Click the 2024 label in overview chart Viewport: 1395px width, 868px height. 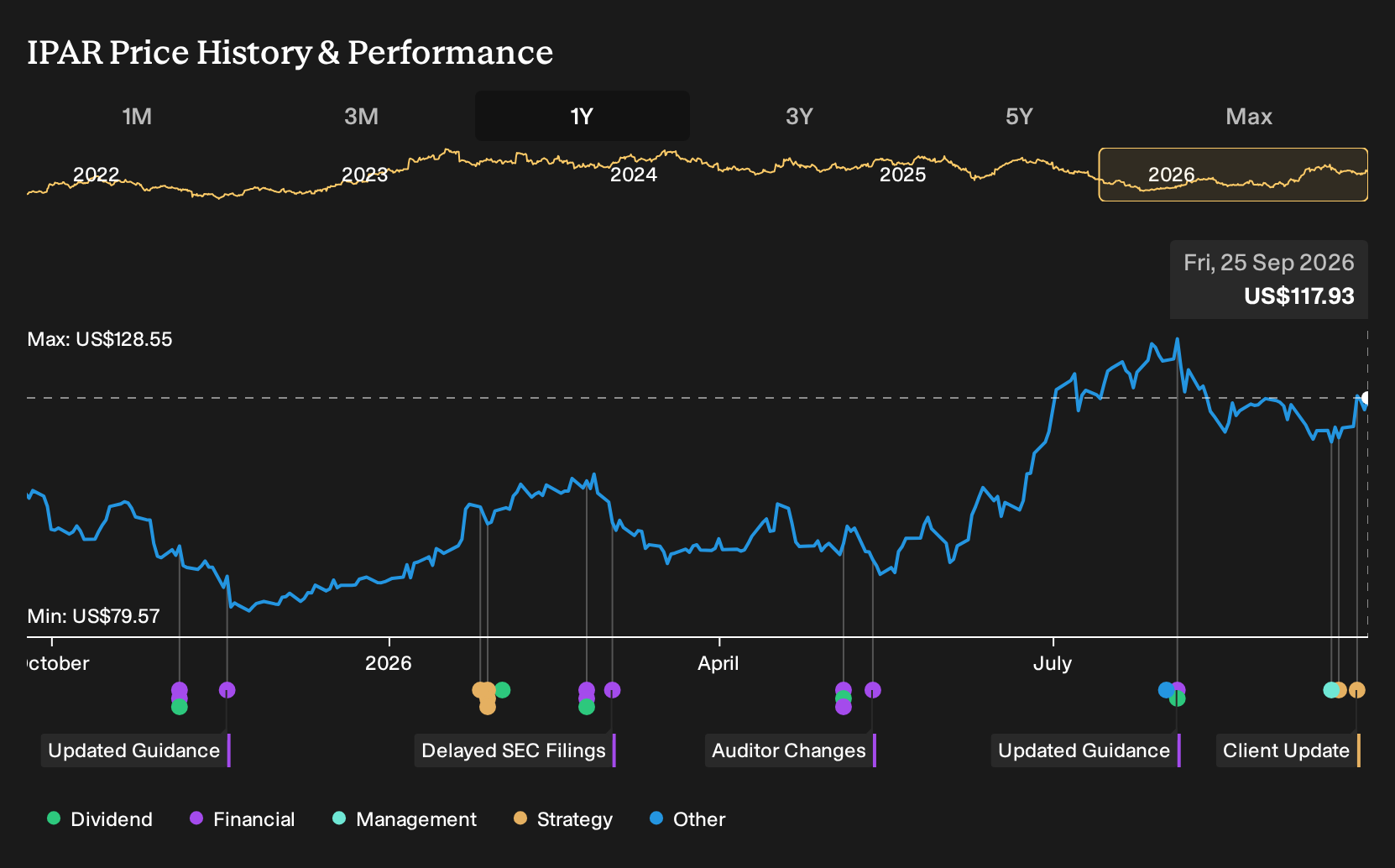[x=634, y=175]
